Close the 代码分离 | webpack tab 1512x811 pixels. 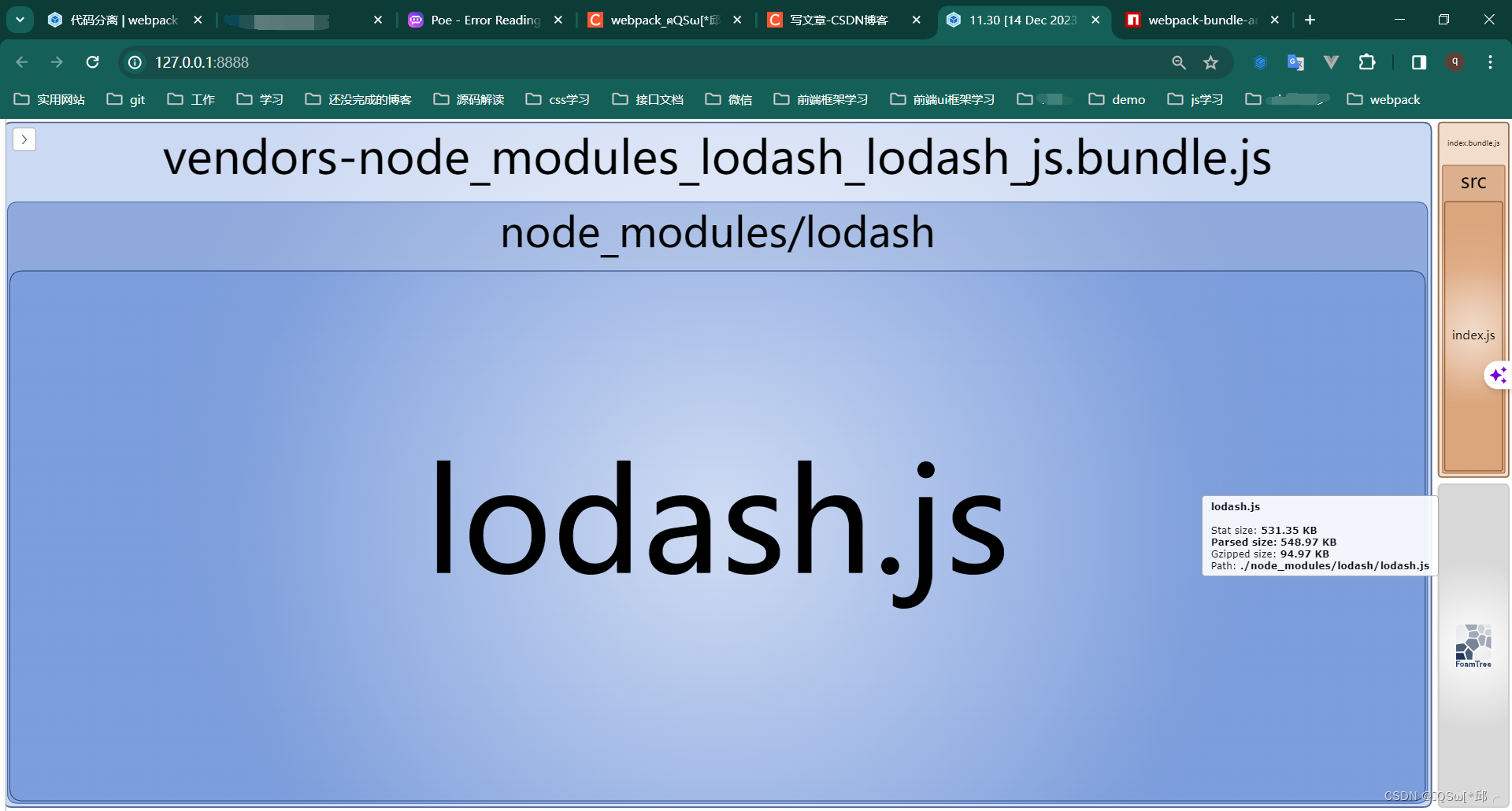(x=198, y=20)
